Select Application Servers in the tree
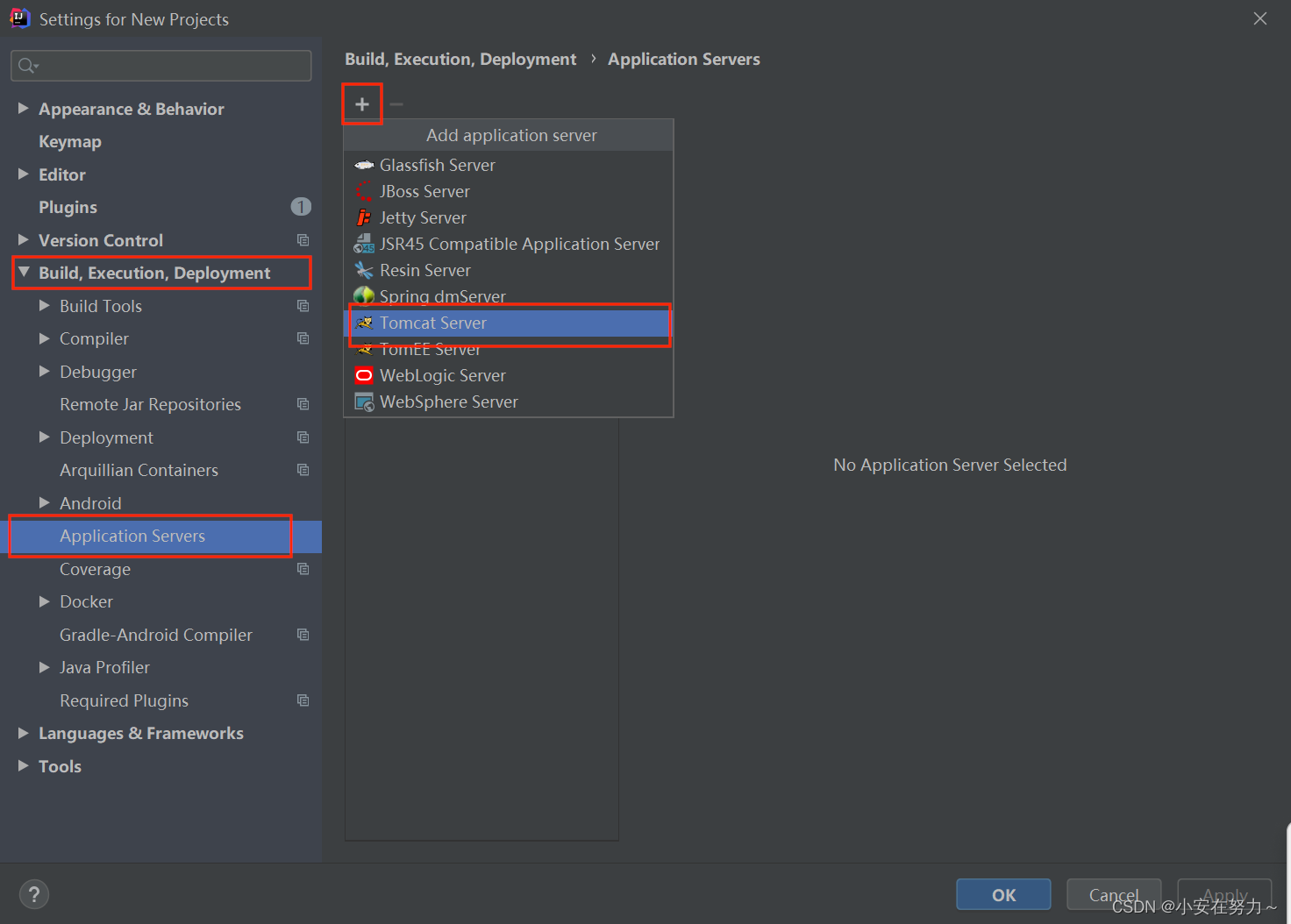The width and height of the screenshot is (1291, 924). tap(160, 536)
